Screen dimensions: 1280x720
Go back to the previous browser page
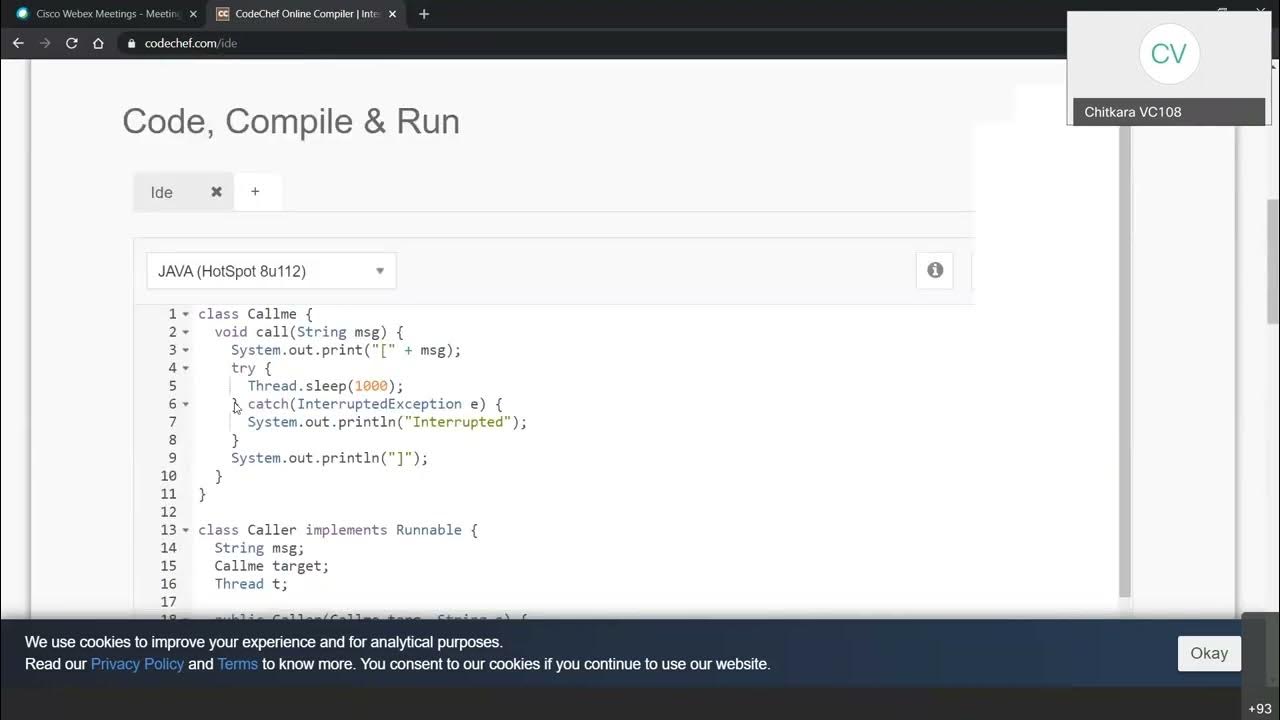coord(18,43)
